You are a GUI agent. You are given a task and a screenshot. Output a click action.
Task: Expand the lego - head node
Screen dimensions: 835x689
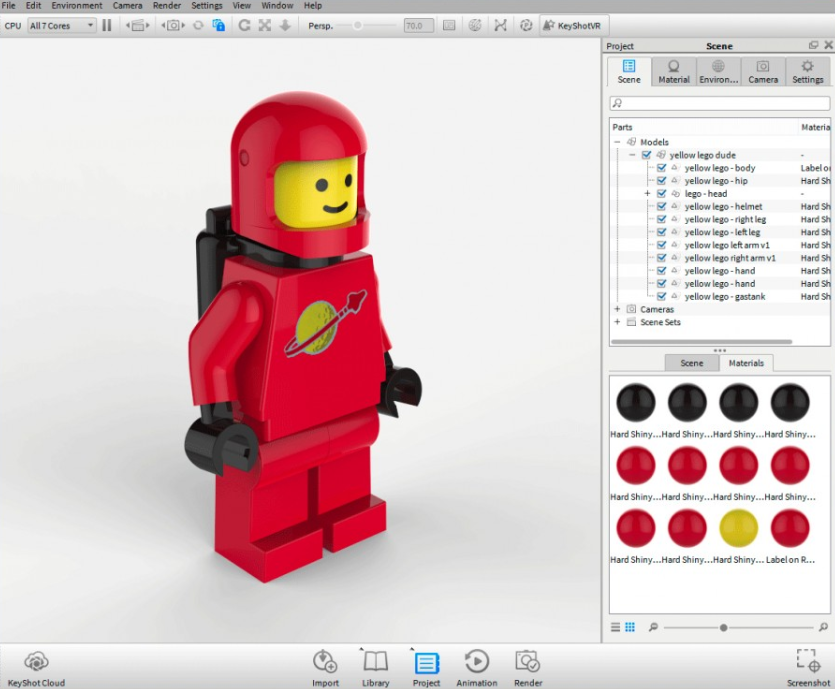coord(647,193)
